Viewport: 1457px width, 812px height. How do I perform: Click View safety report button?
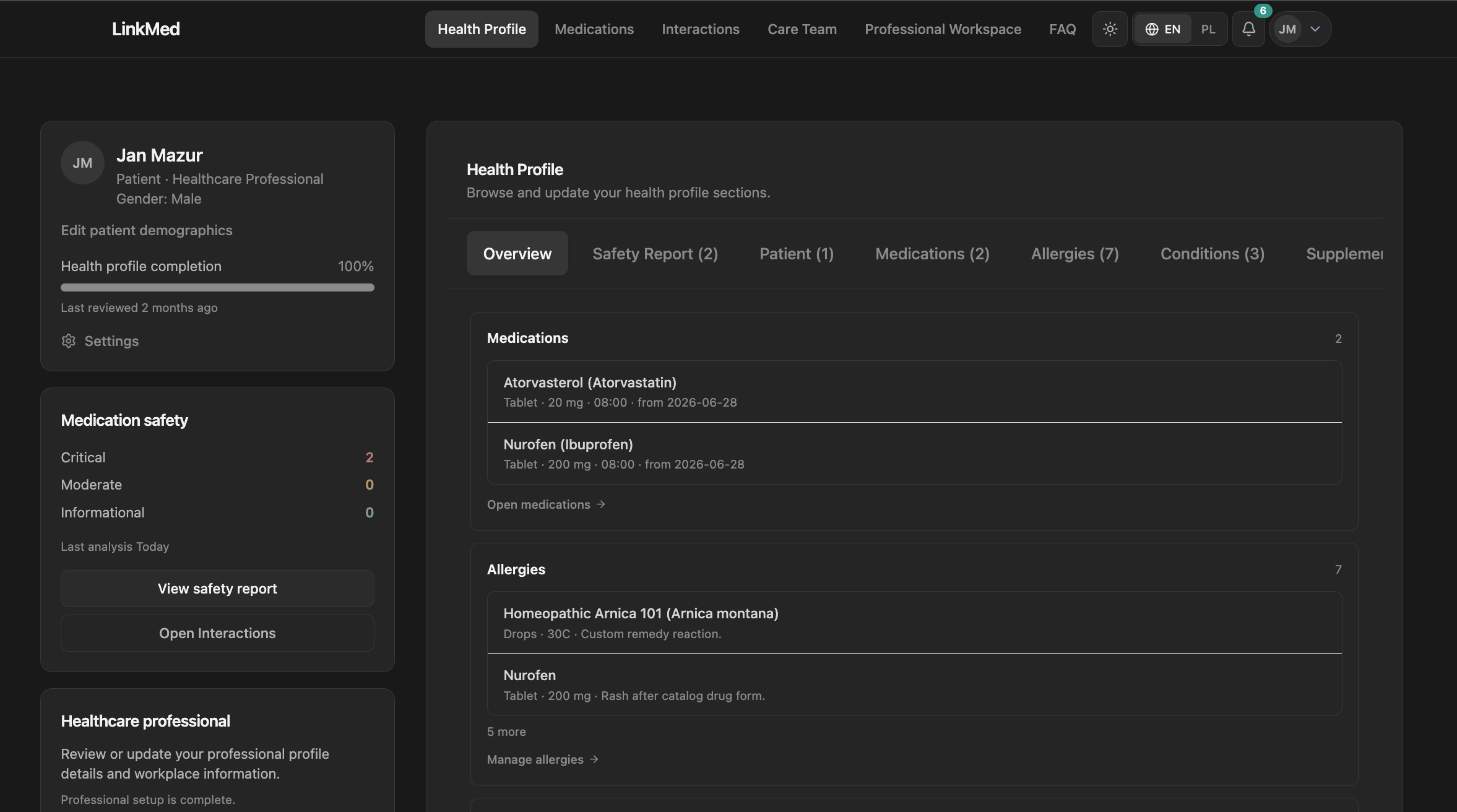(x=217, y=589)
